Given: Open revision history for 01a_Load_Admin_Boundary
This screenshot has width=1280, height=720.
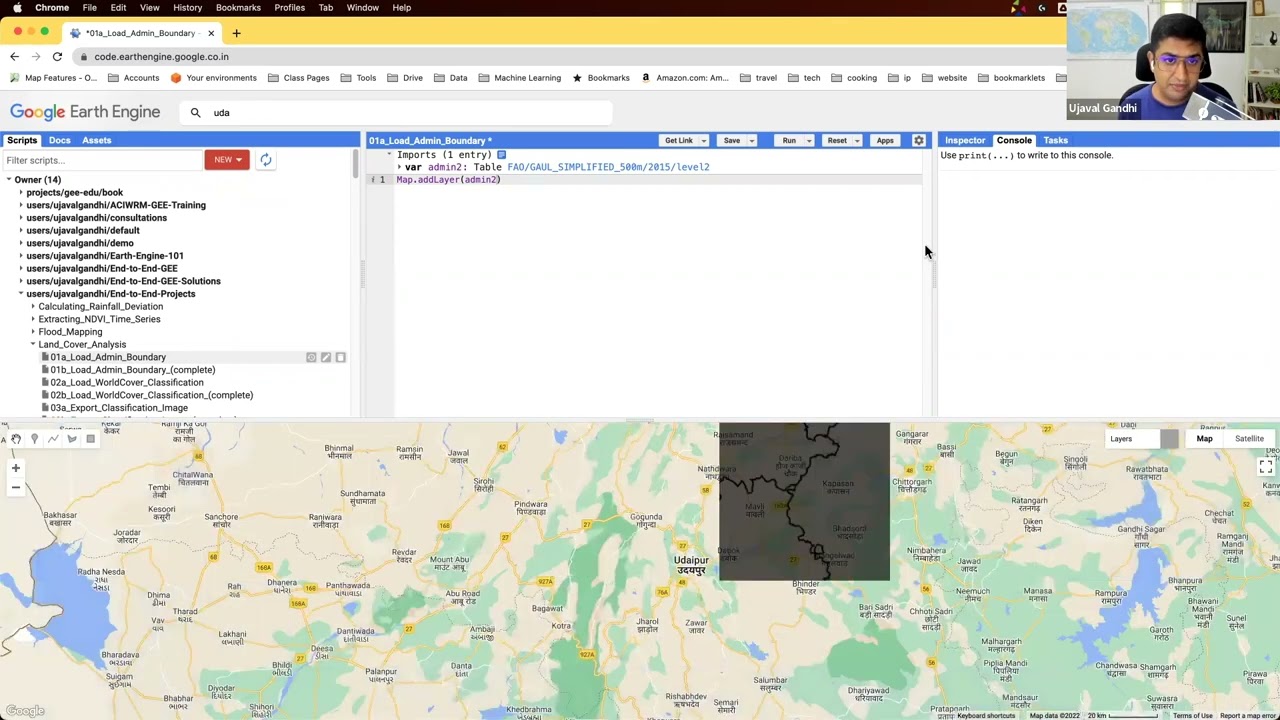Looking at the screenshot, I should [311, 357].
